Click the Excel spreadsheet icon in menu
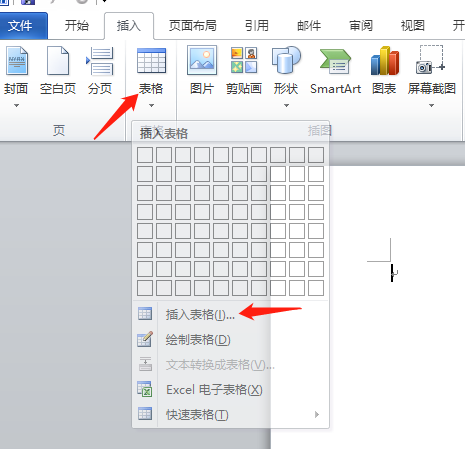The image size is (465, 449). tap(145, 389)
